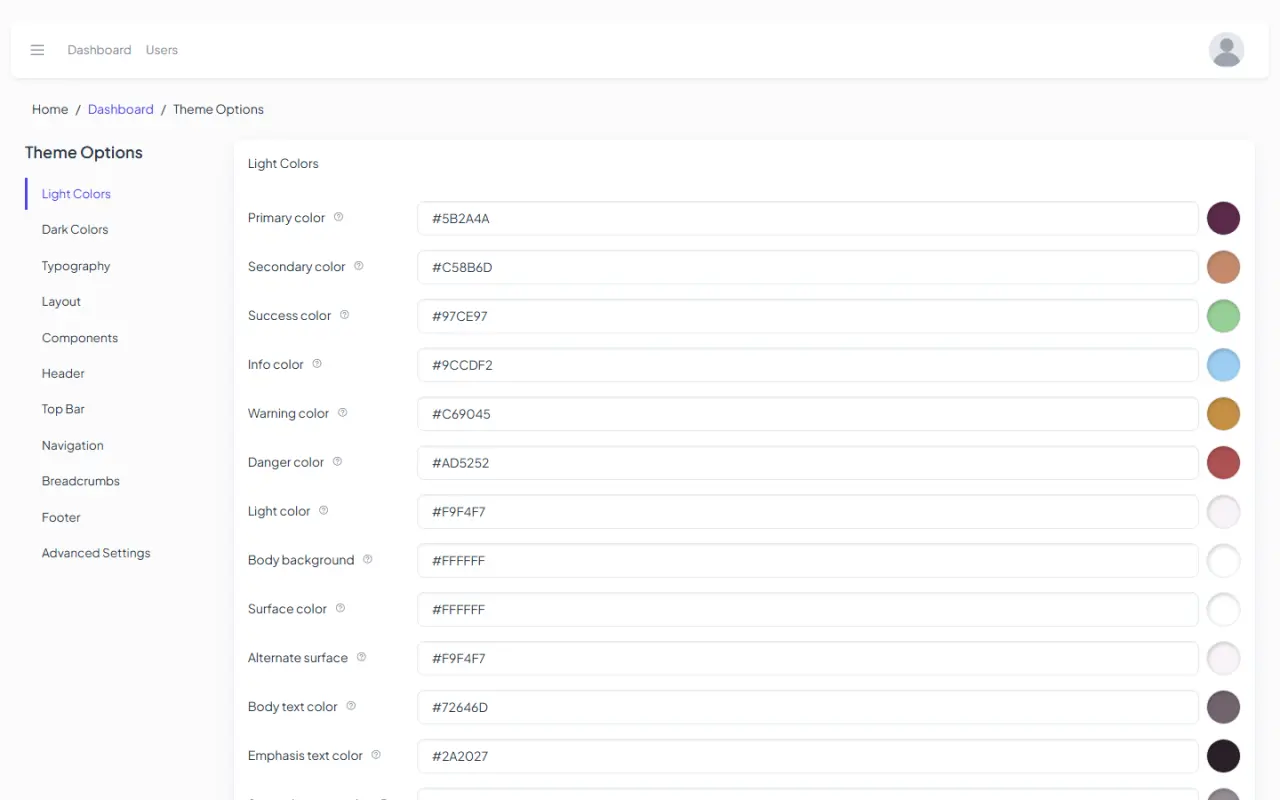Focus the Body background hex input

(808, 561)
